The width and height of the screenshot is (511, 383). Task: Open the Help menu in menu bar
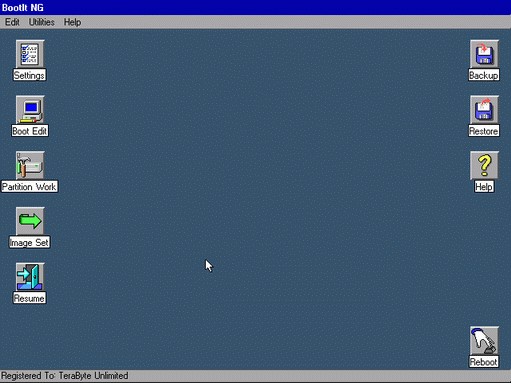pos(72,22)
